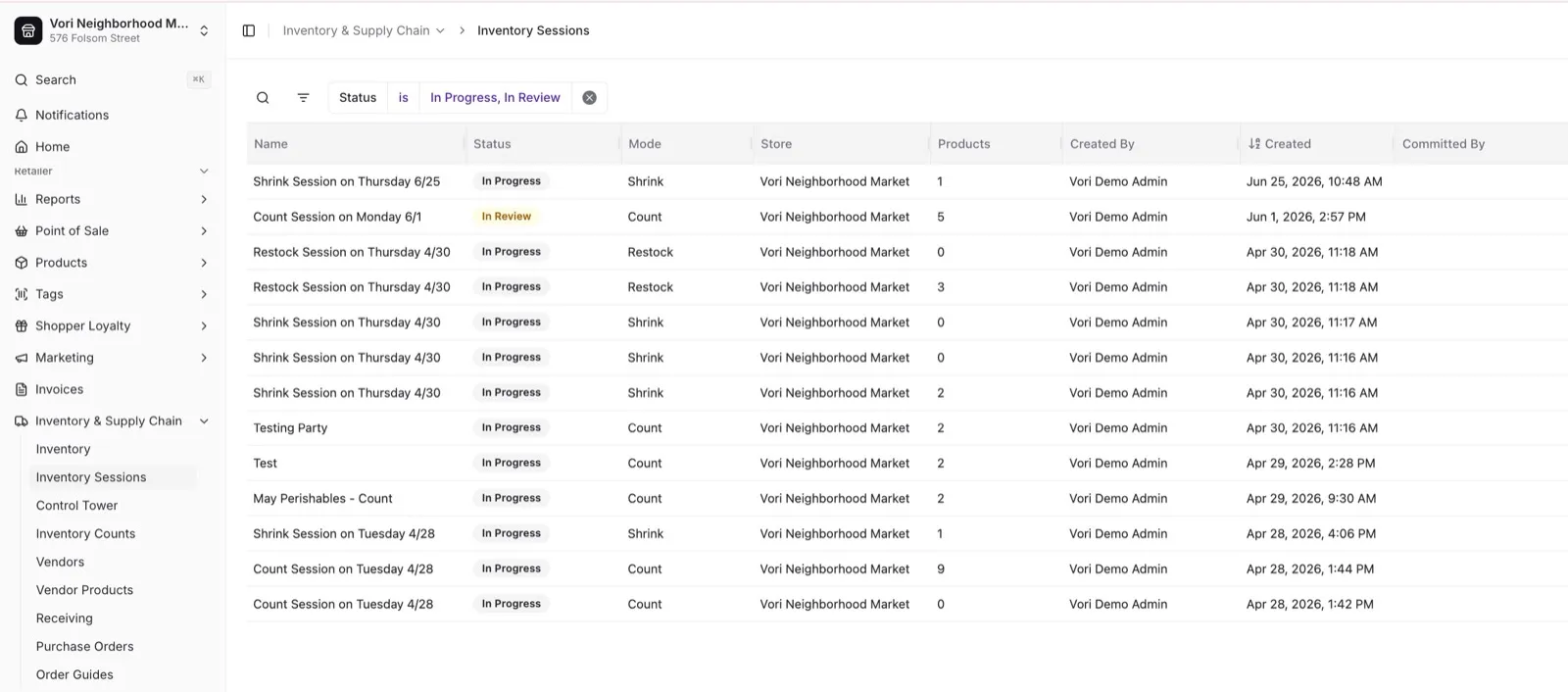1568x692 pixels.
Task: Open Inventory Counts page
Action: click(85, 533)
